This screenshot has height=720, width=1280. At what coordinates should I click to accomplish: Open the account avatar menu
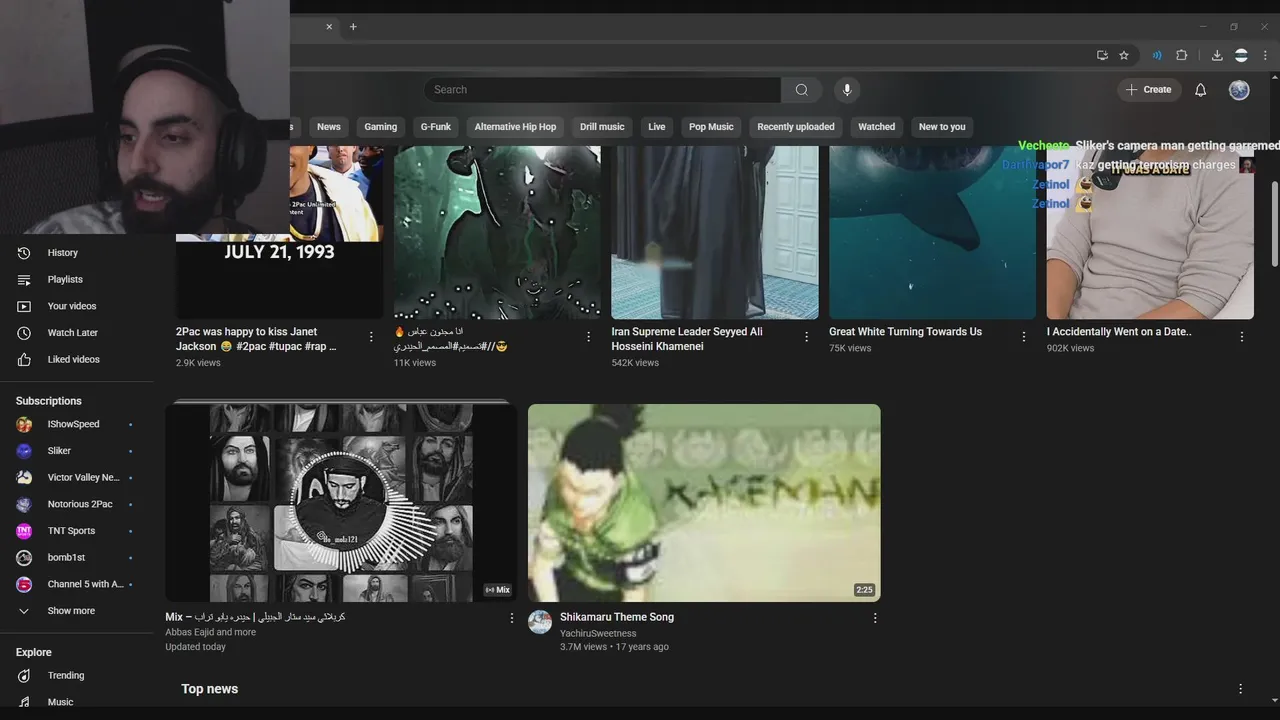pos(1239,90)
